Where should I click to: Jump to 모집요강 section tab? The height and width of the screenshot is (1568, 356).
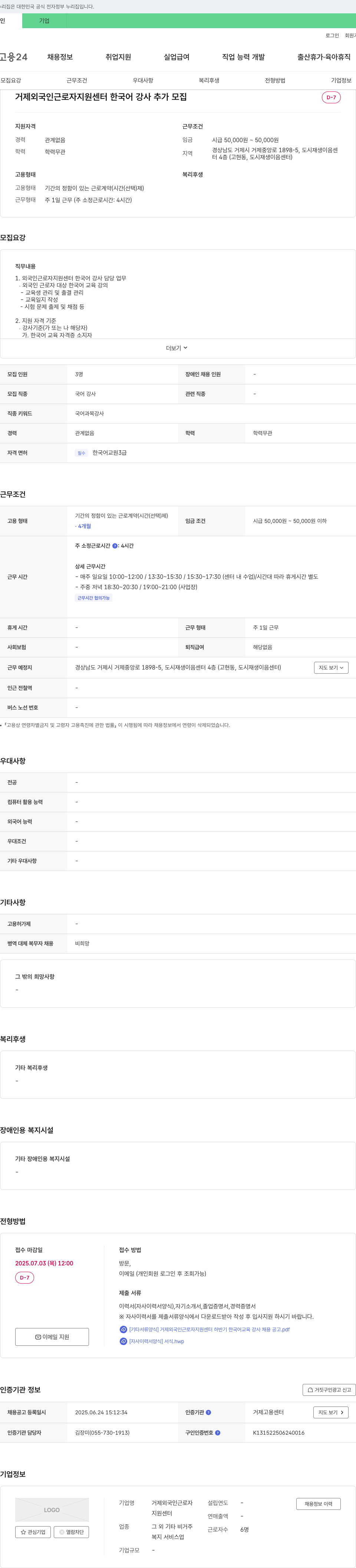coord(11,80)
